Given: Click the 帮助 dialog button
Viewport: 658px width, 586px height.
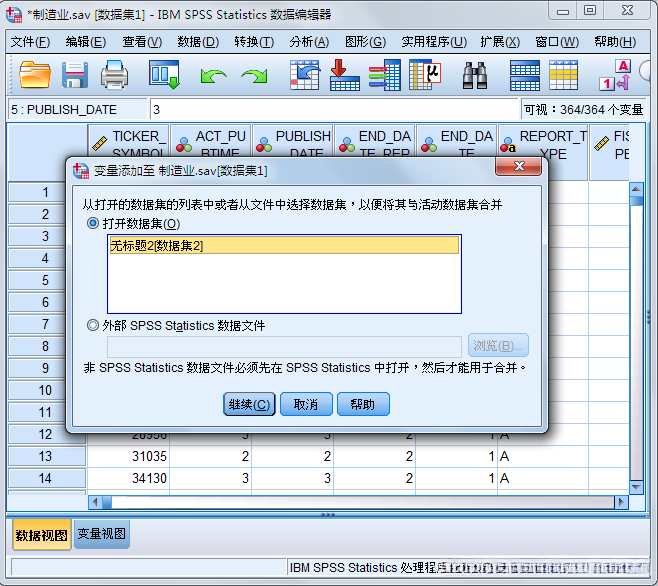Looking at the screenshot, I should click(363, 404).
